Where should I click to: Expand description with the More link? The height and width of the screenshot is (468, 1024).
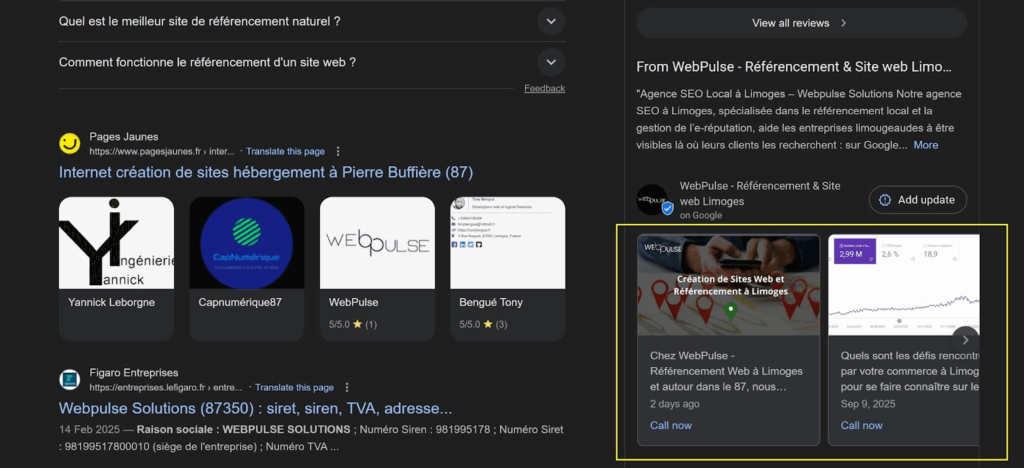925,145
